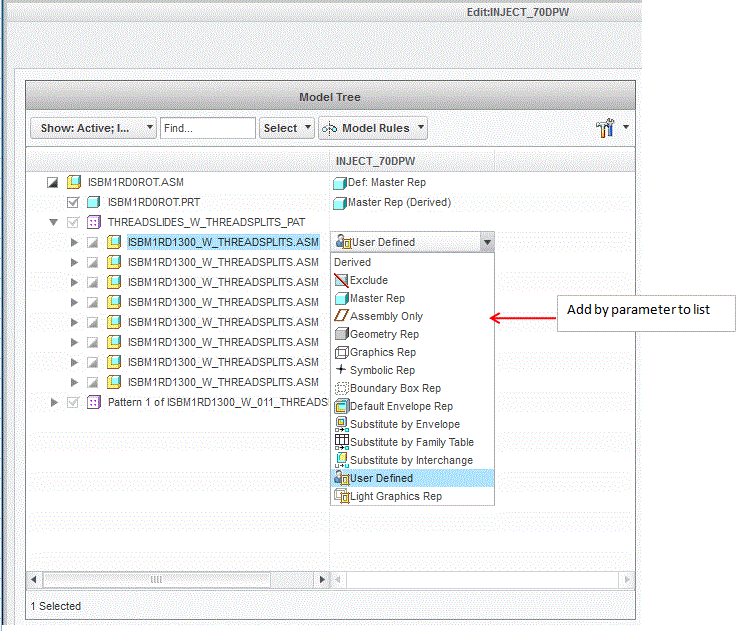This screenshot has width=739, height=631.
Task: Click the ISBM1RD0ROT.ASM assembly icon
Action: [x=74, y=182]
